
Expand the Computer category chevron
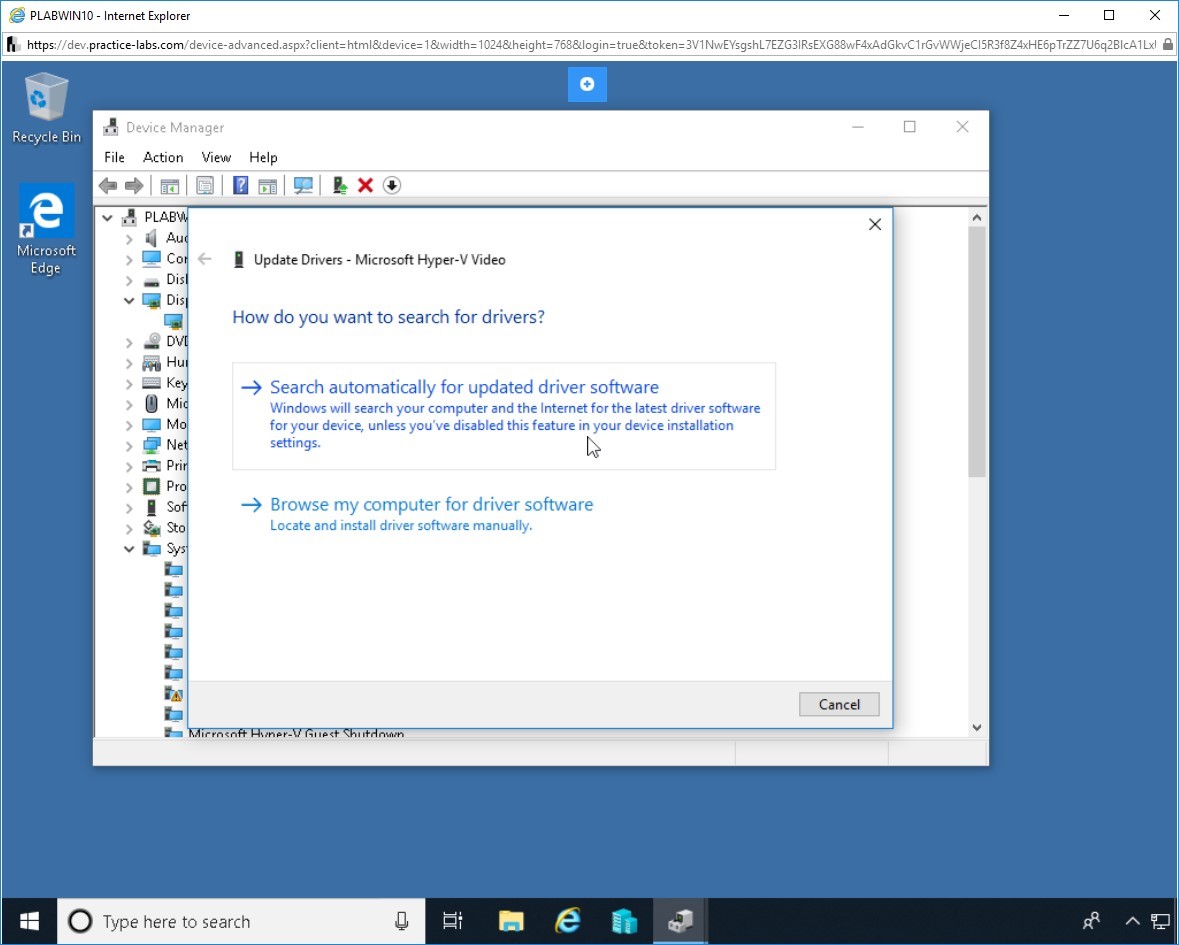[129, 259]
